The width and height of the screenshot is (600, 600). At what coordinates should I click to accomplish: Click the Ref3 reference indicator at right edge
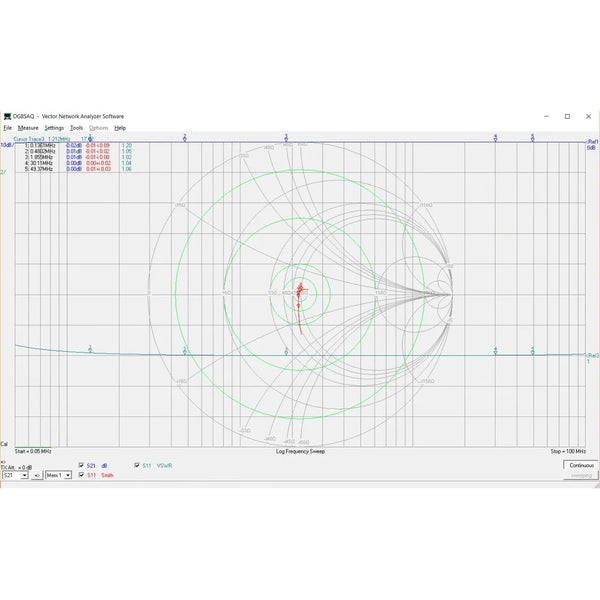click(x=591, y=355)
